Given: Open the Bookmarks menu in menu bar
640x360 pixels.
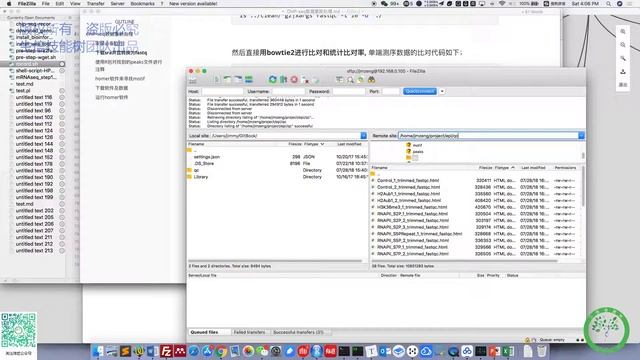Looking at the screenshot, I should tap(142, 4).
